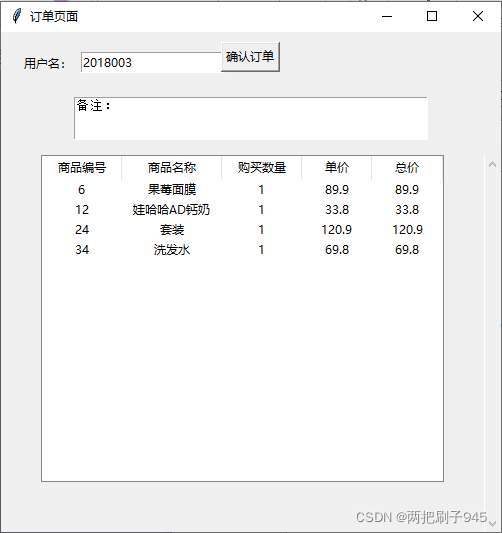Screen dimensions: 502x533
Task: Click product number 6 cell
Action: pyautogui.click(x=82, y=190)
